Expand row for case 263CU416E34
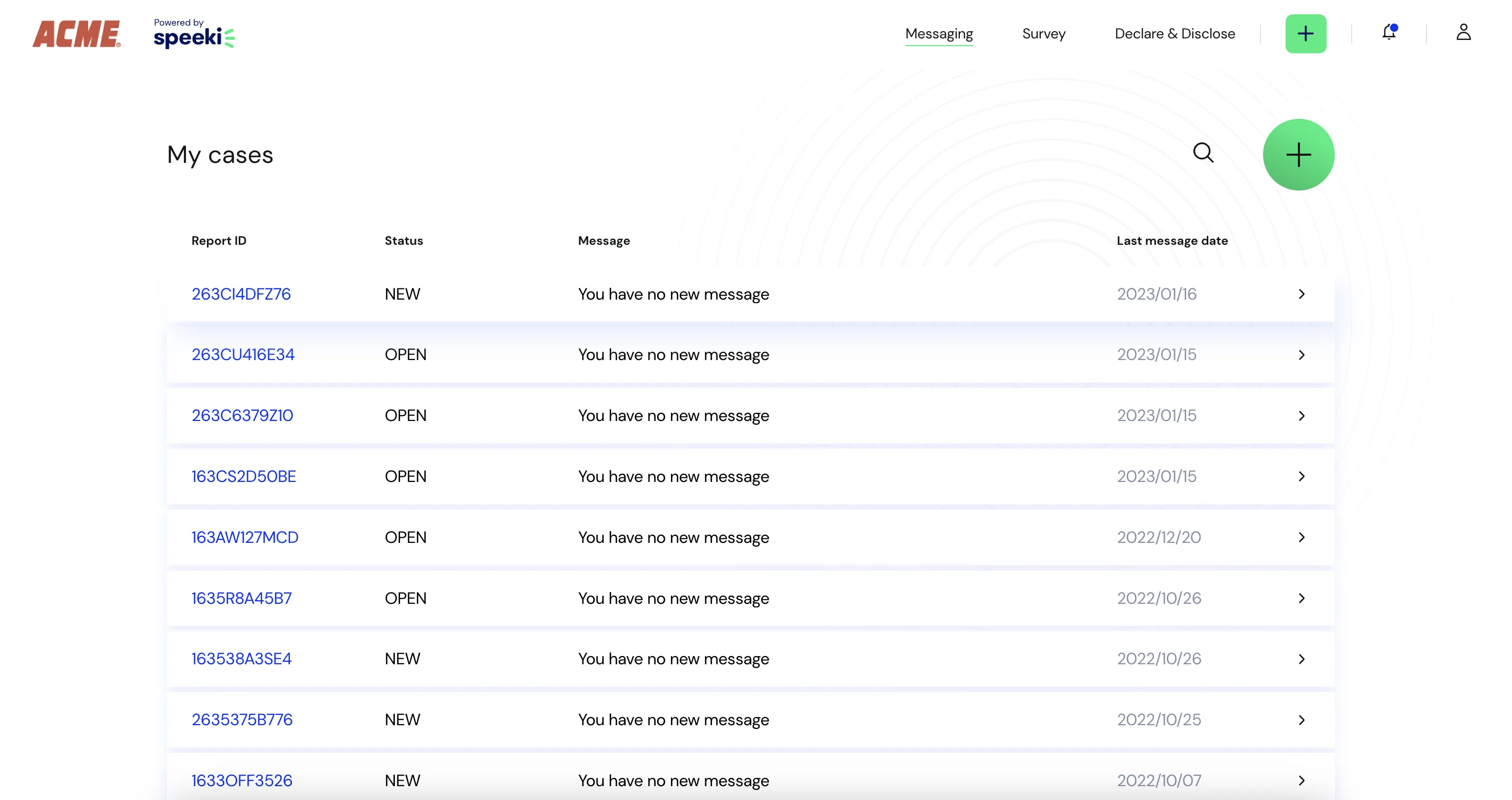Screen dimensions: 1512x800 [1301, 354]
